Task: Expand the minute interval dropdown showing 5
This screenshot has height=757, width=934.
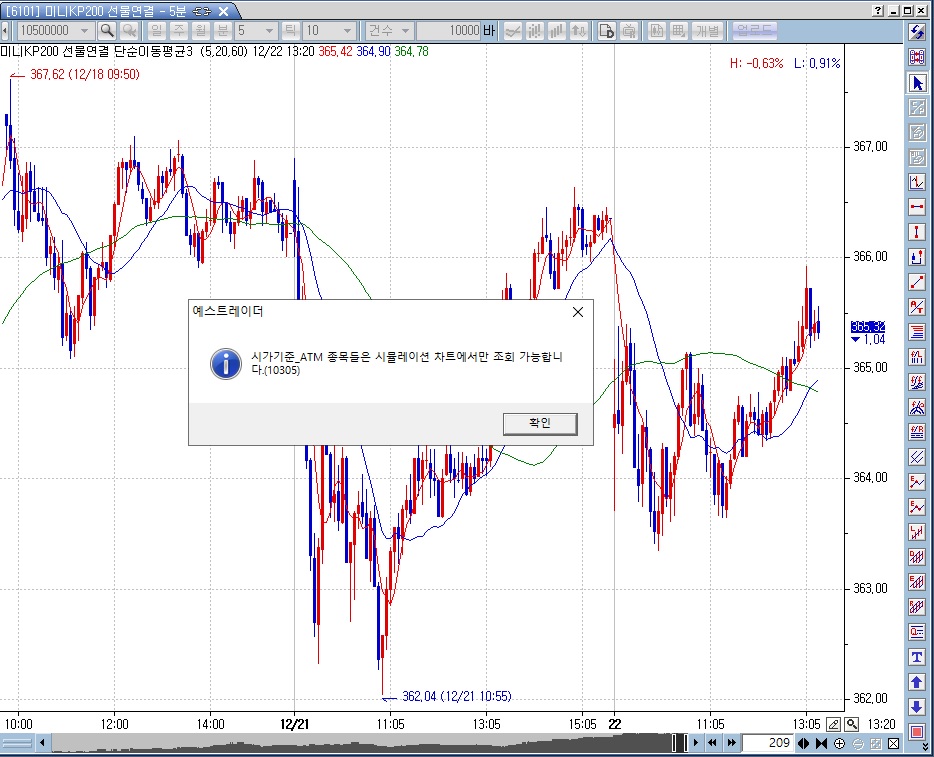Action: click(x=269, y=31)
